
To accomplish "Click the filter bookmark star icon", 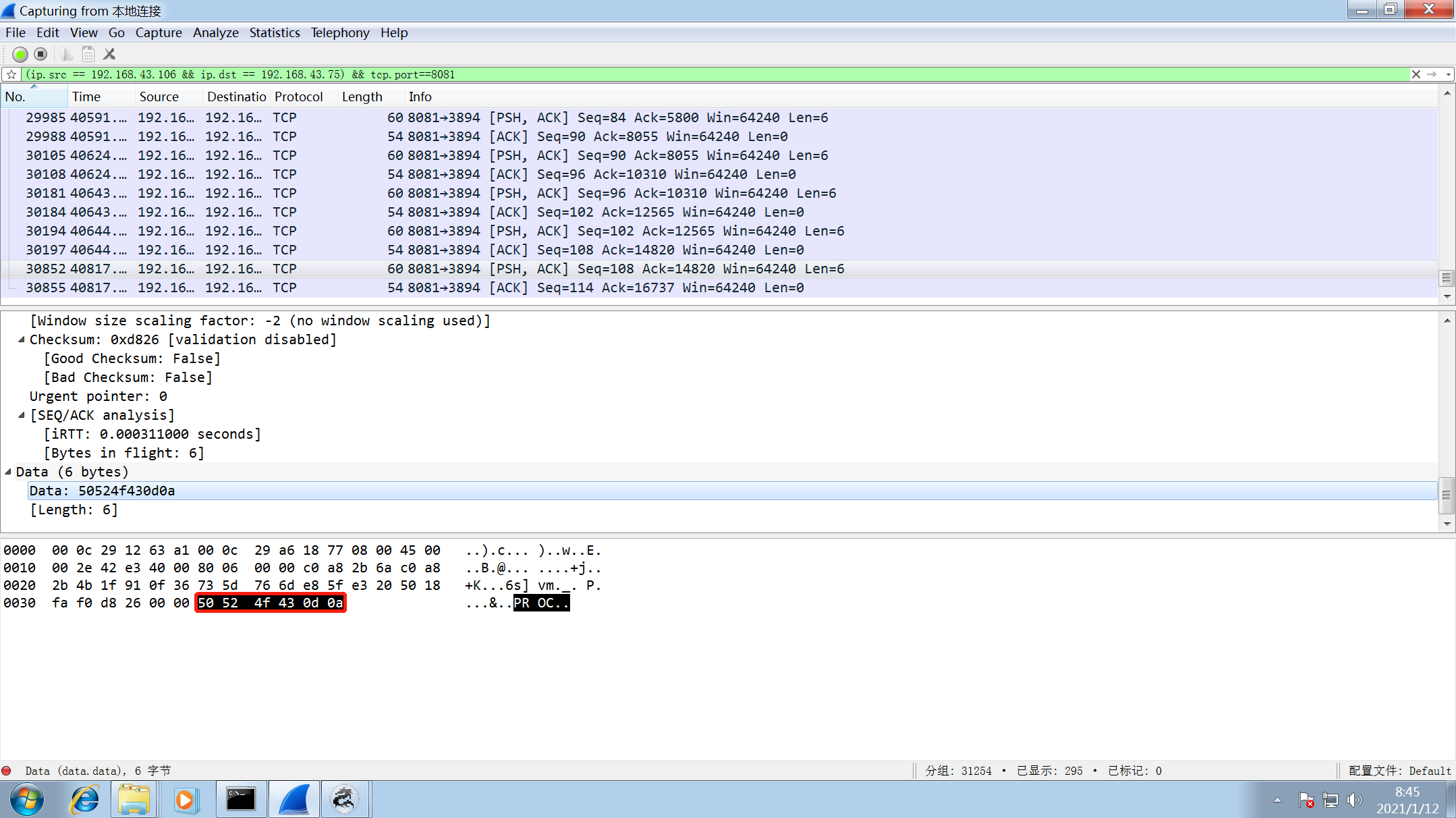I will (11, 74).
